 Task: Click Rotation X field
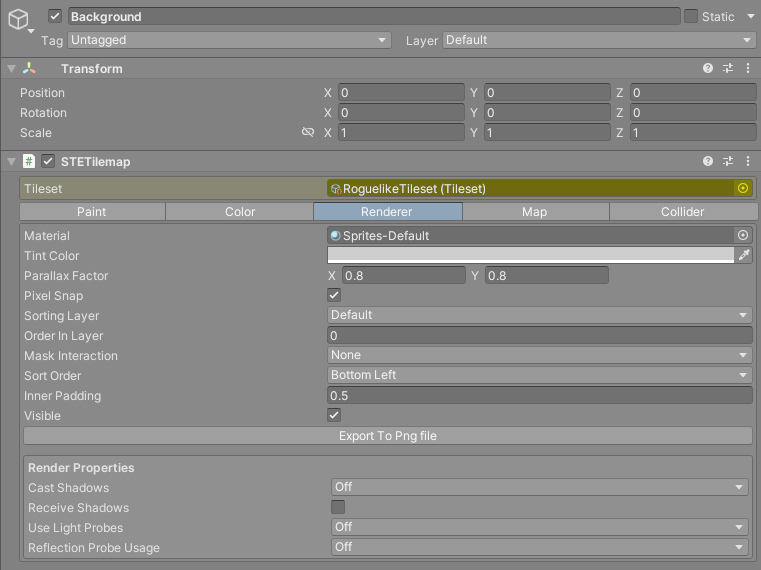[401, 113]
